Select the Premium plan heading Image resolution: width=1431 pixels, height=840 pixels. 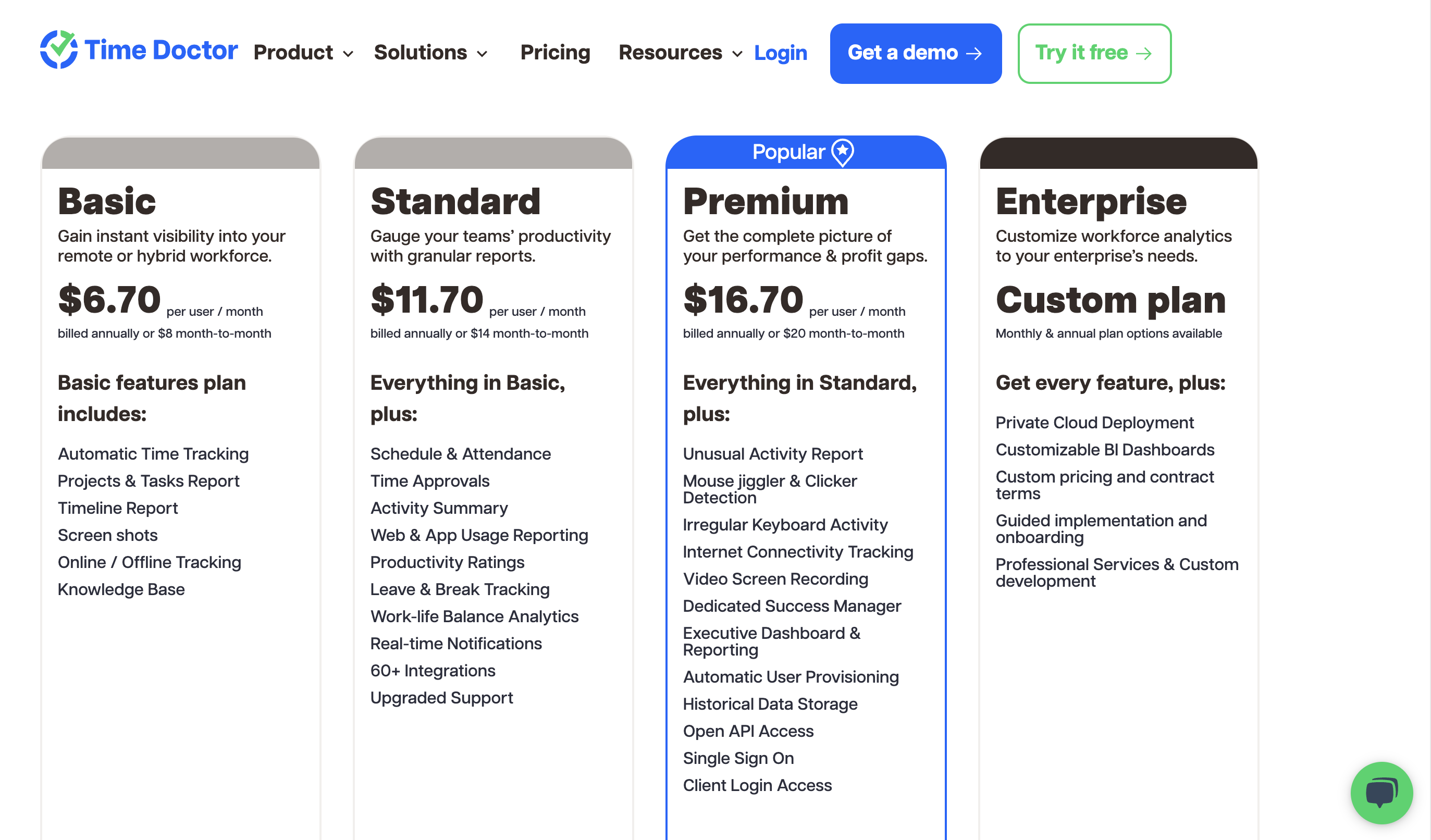766,201
